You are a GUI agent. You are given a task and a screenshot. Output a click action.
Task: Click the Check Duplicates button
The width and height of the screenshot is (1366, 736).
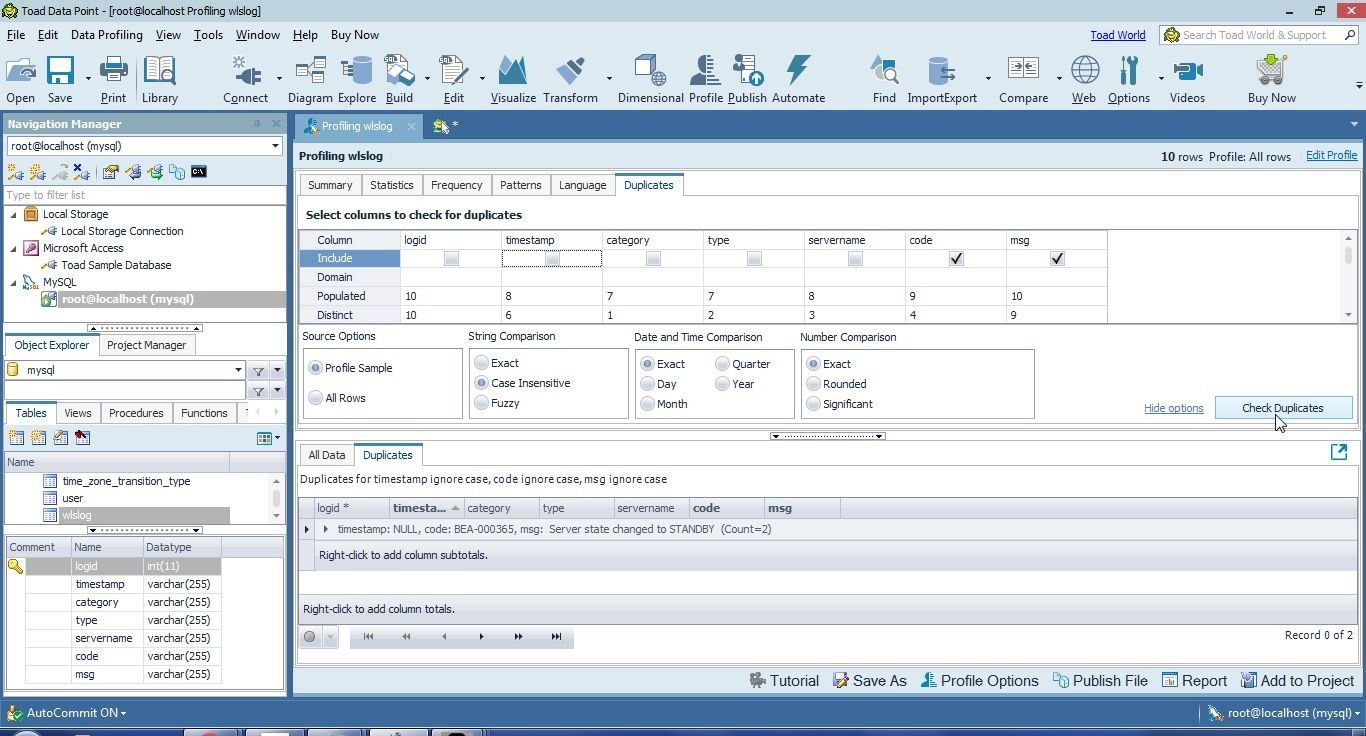pyautogui.click(x=1283, y=408)
